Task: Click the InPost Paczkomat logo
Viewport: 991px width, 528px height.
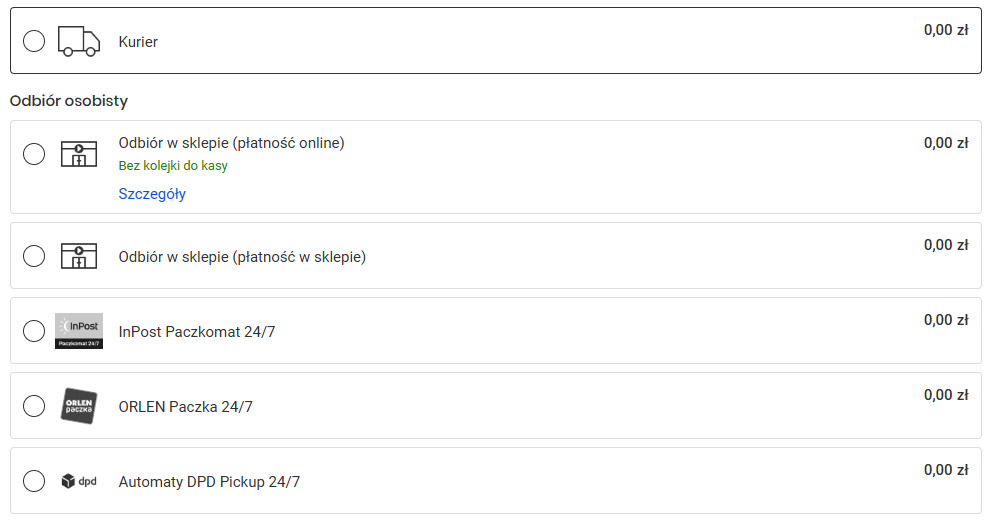Action: (79, 331)
